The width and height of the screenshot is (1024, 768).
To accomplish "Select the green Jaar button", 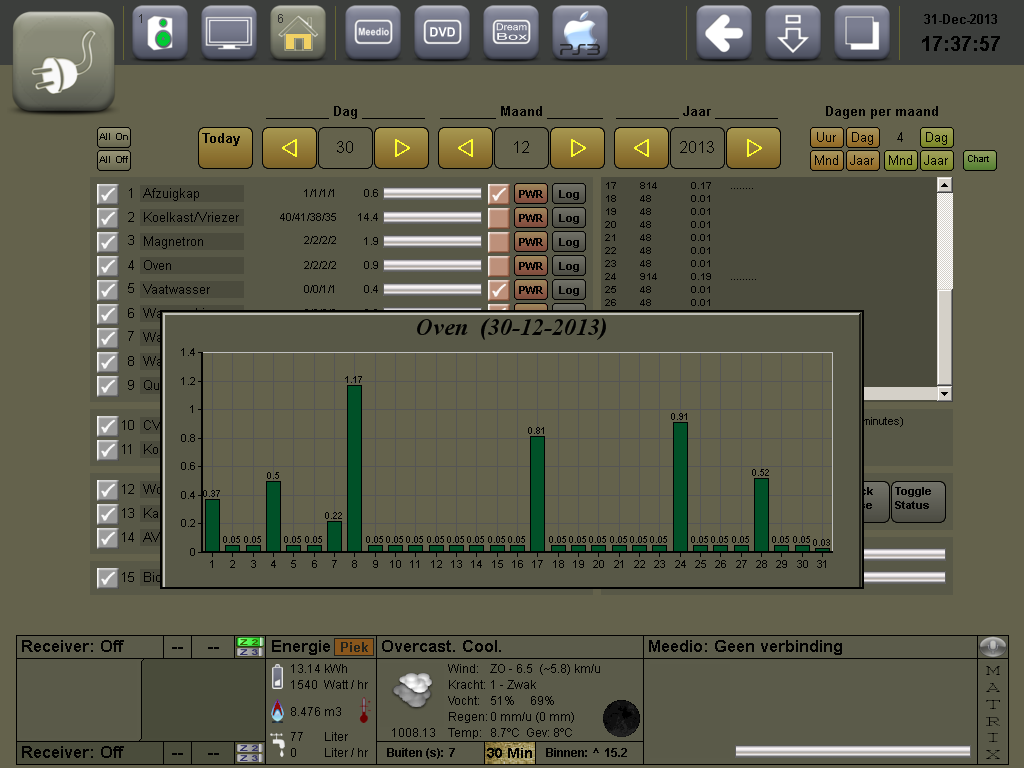I will coord(936,160).
